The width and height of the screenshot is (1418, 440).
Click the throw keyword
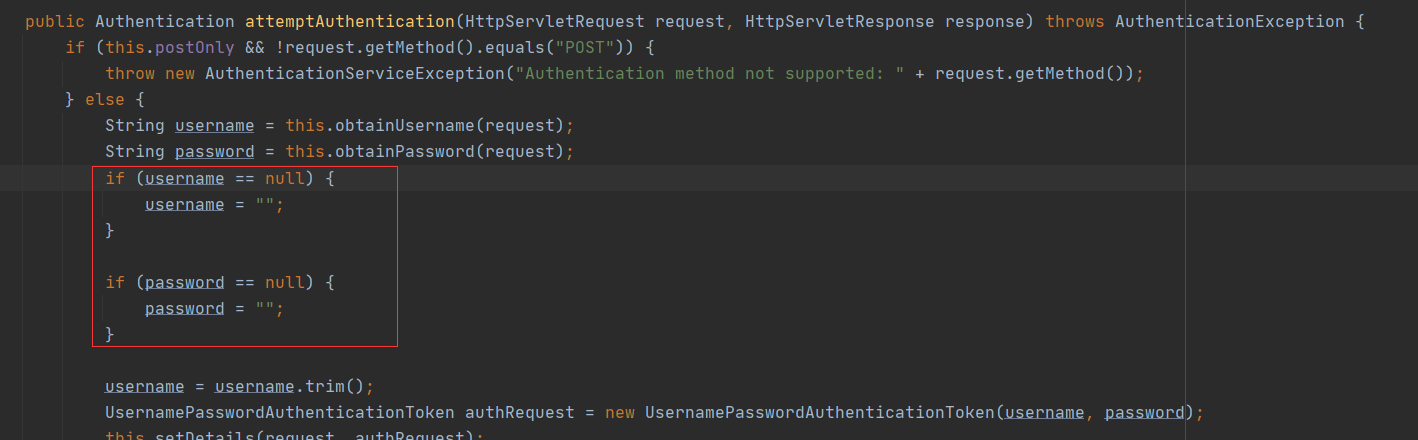pos(130,73)
